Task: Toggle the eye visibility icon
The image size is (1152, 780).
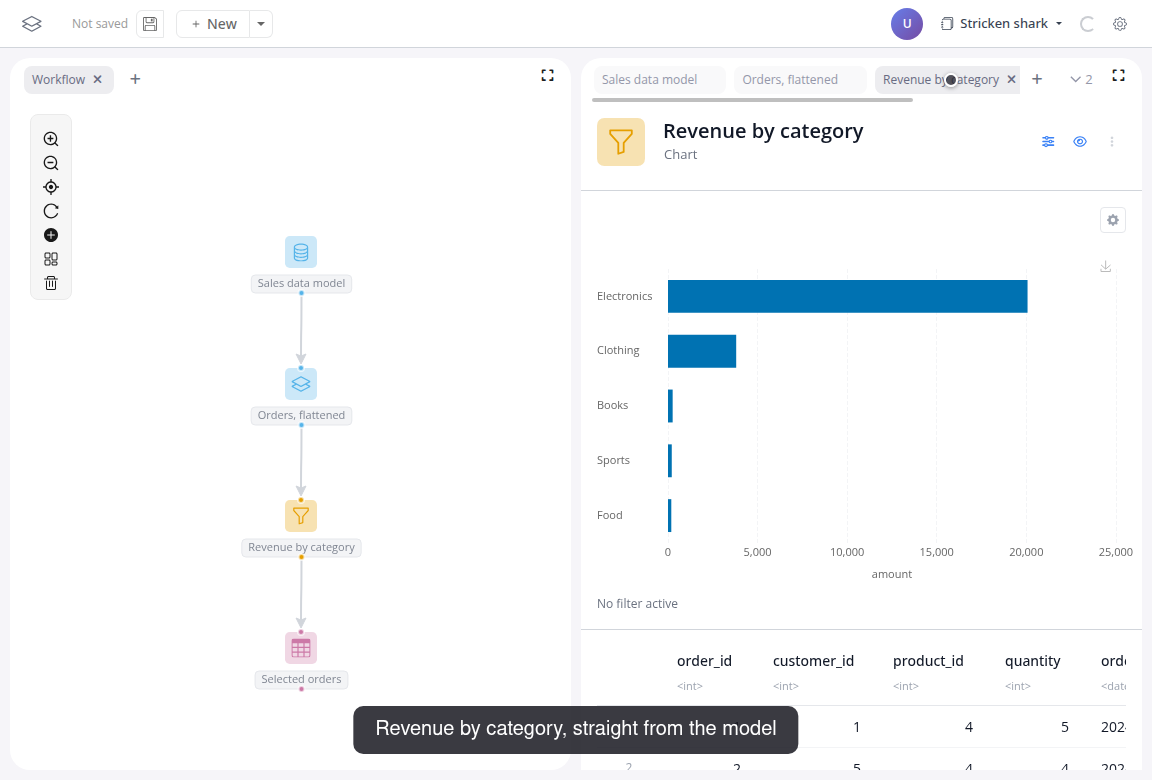Action: click(x=1080, y=142)
